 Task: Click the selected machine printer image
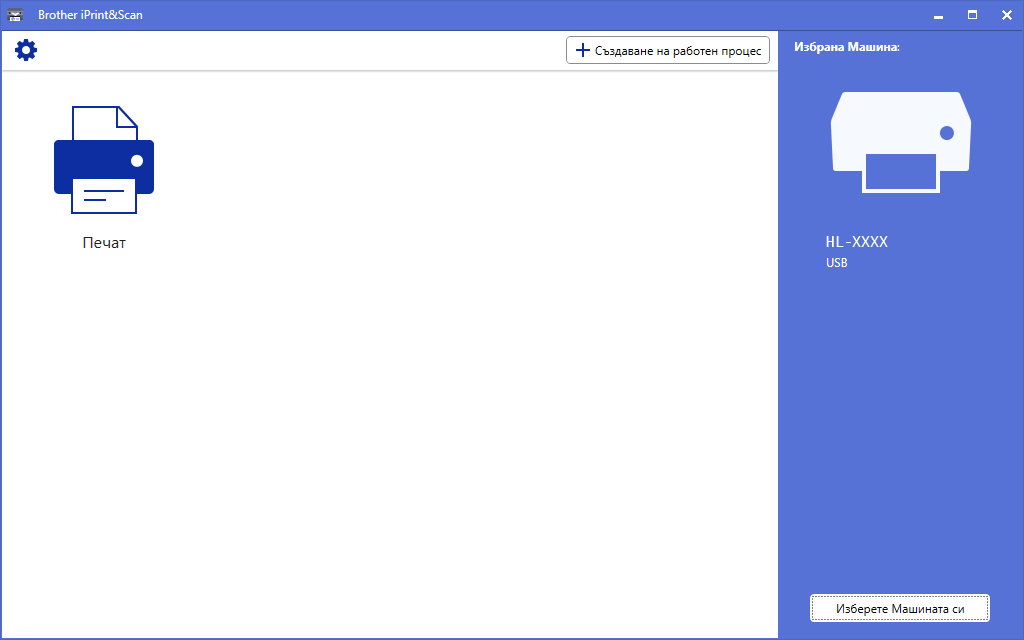point(901,142)
